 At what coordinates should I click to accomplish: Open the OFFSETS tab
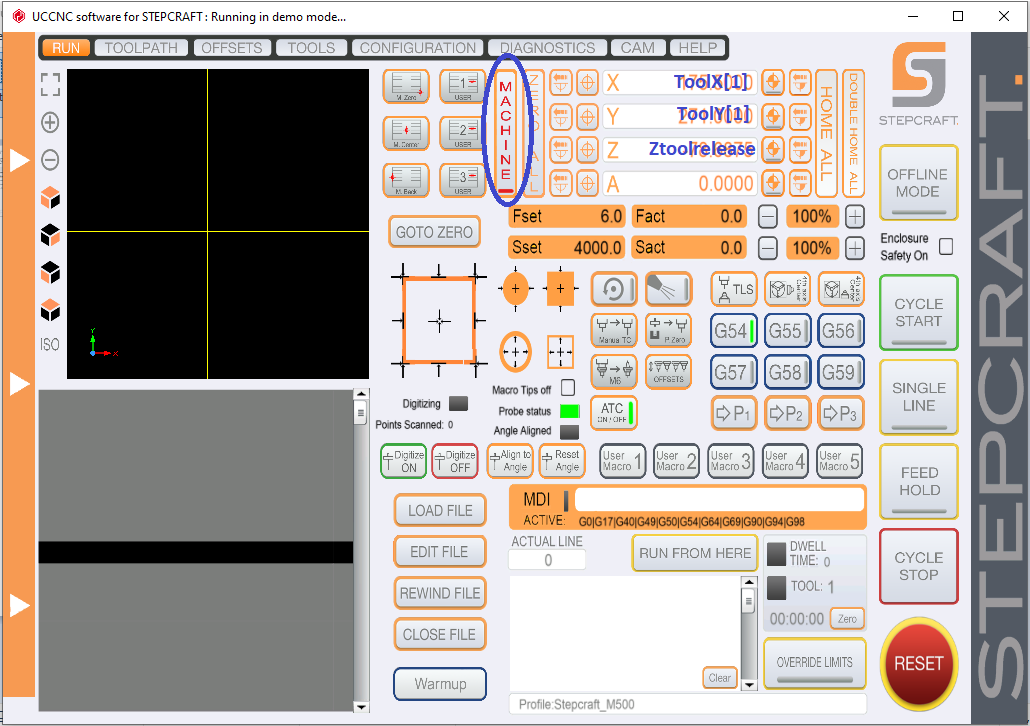(232, 48)
